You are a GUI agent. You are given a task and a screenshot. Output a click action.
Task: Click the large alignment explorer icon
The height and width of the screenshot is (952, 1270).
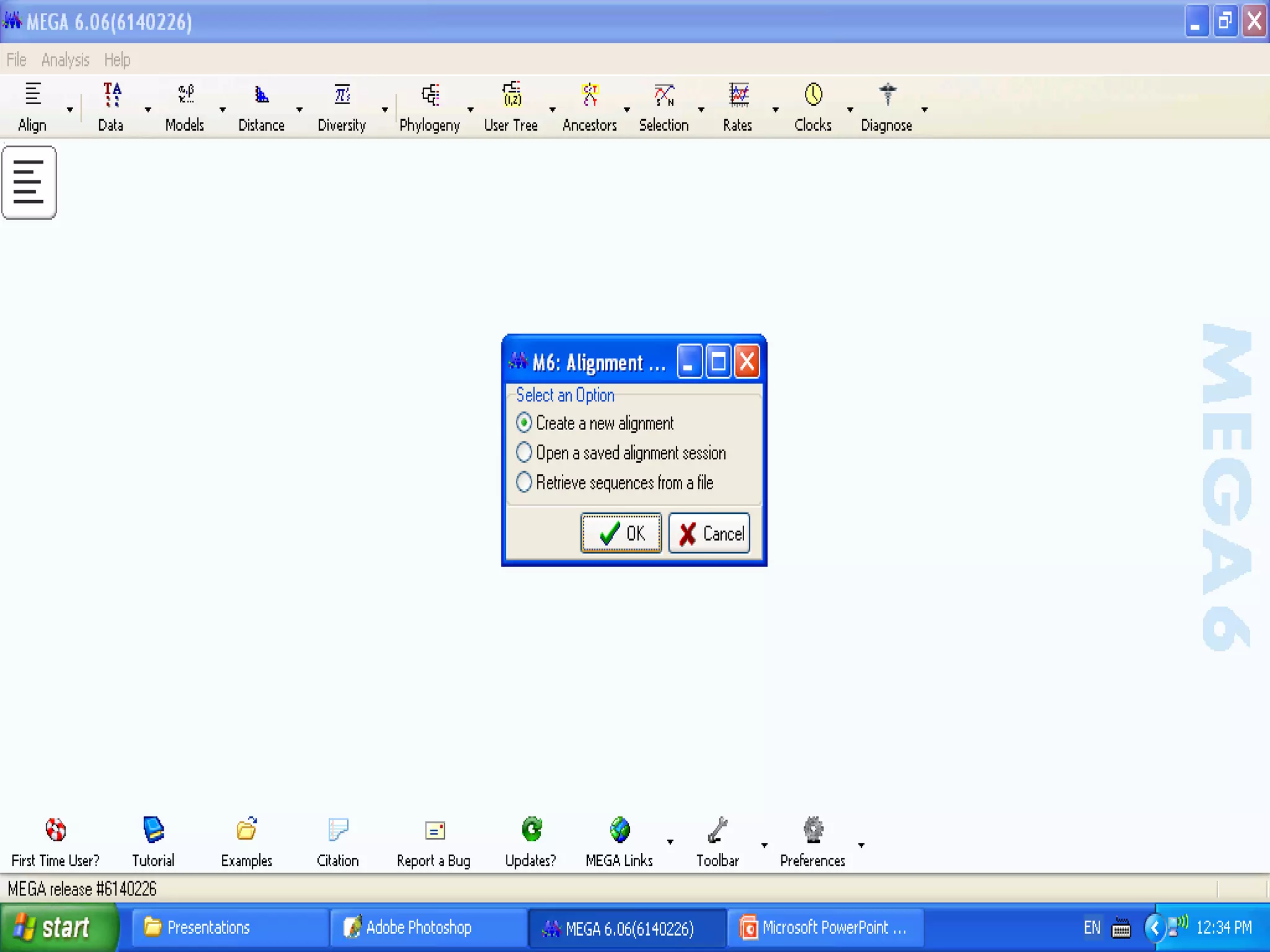click(x=29, y=182)
